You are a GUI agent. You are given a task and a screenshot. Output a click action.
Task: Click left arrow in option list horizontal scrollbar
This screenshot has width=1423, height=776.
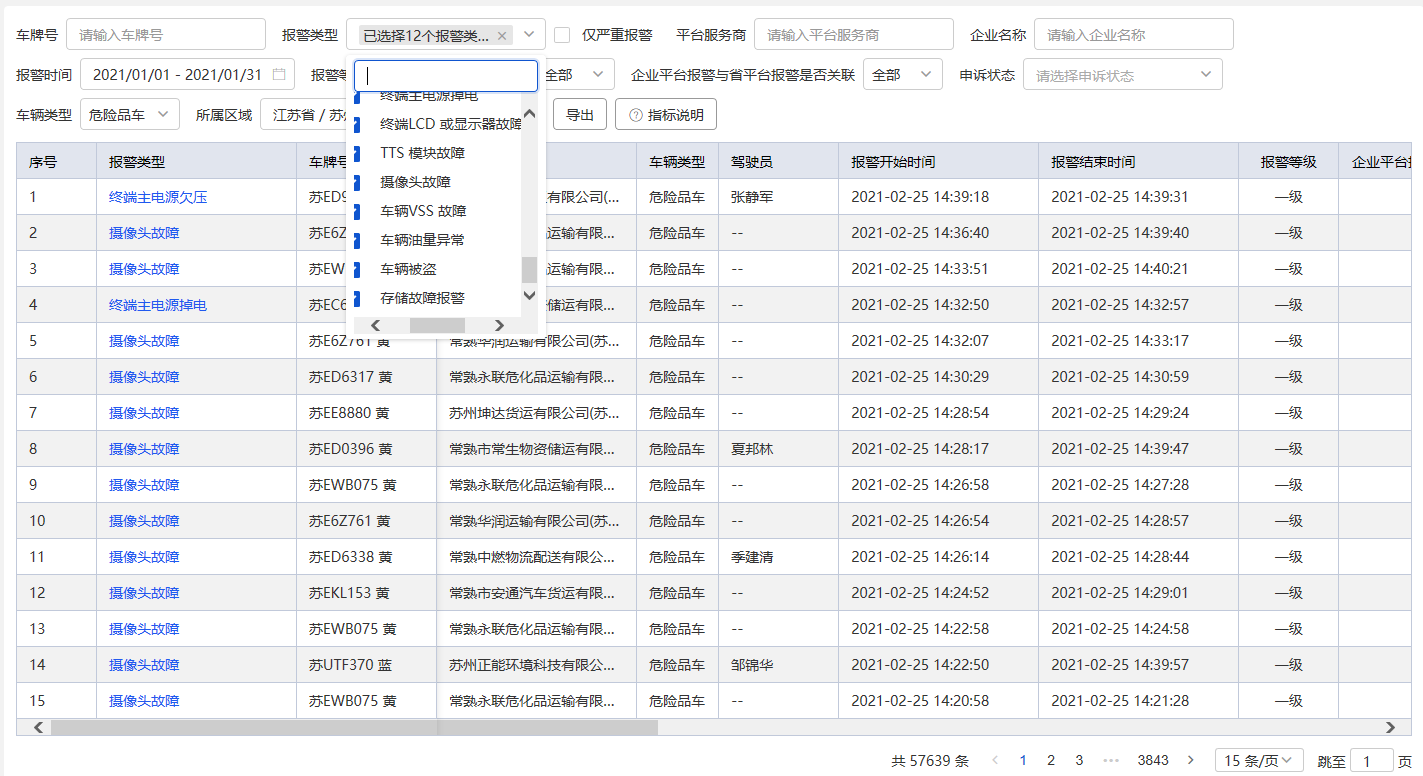pyautogui.click(x=376, y=325)
